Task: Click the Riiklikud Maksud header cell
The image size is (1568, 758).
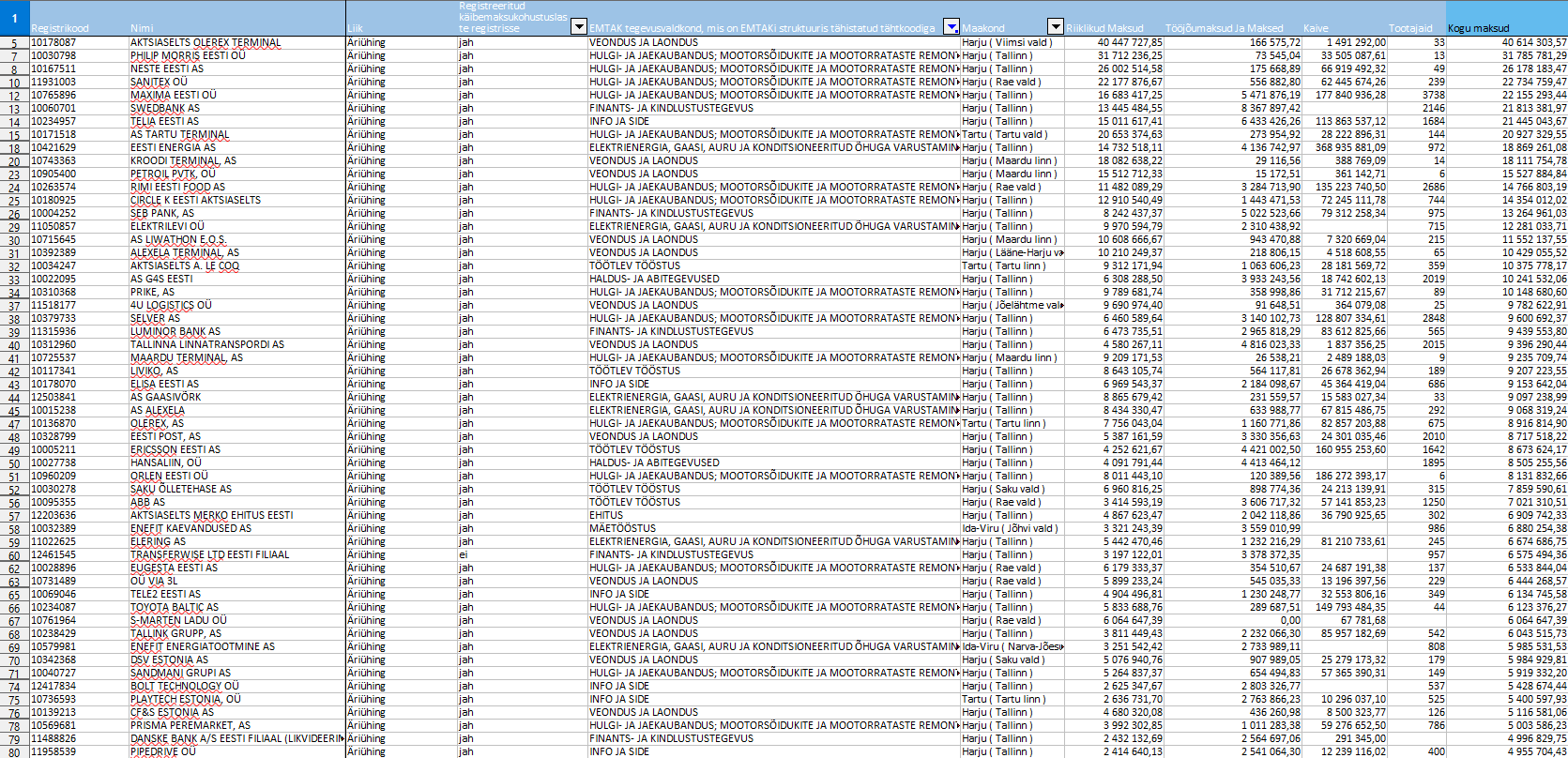Action: click(x=1113, y=28)
